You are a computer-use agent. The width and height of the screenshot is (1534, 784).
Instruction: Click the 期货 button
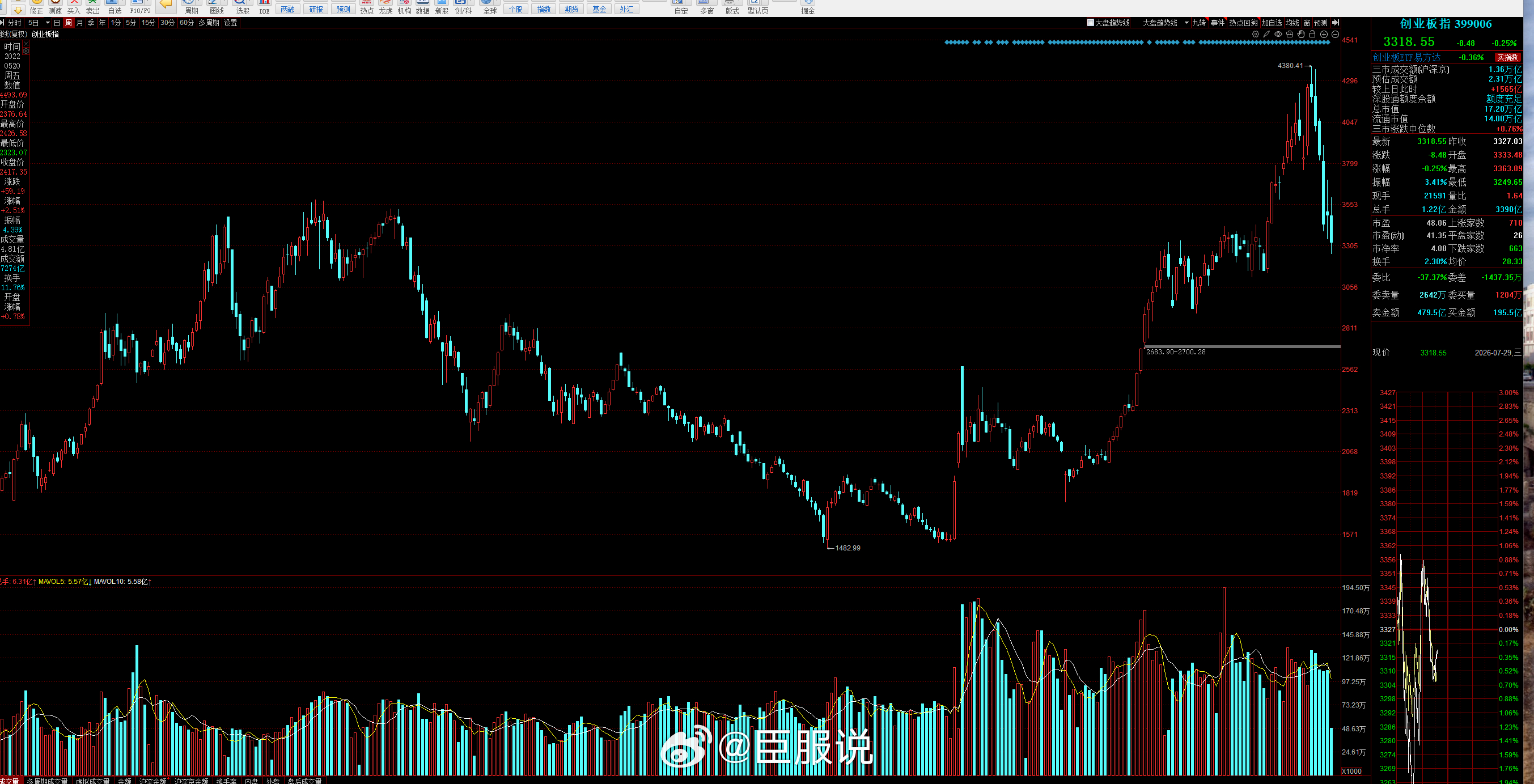coord(571,9)
